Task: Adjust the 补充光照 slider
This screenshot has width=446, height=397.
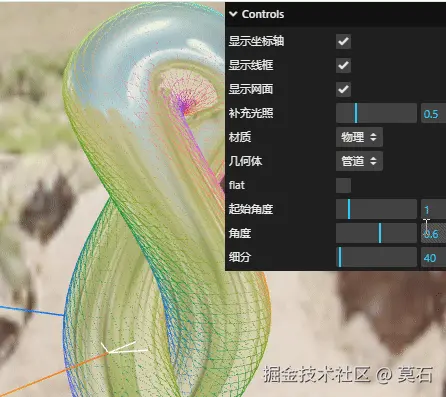Action: click(376, 113)
